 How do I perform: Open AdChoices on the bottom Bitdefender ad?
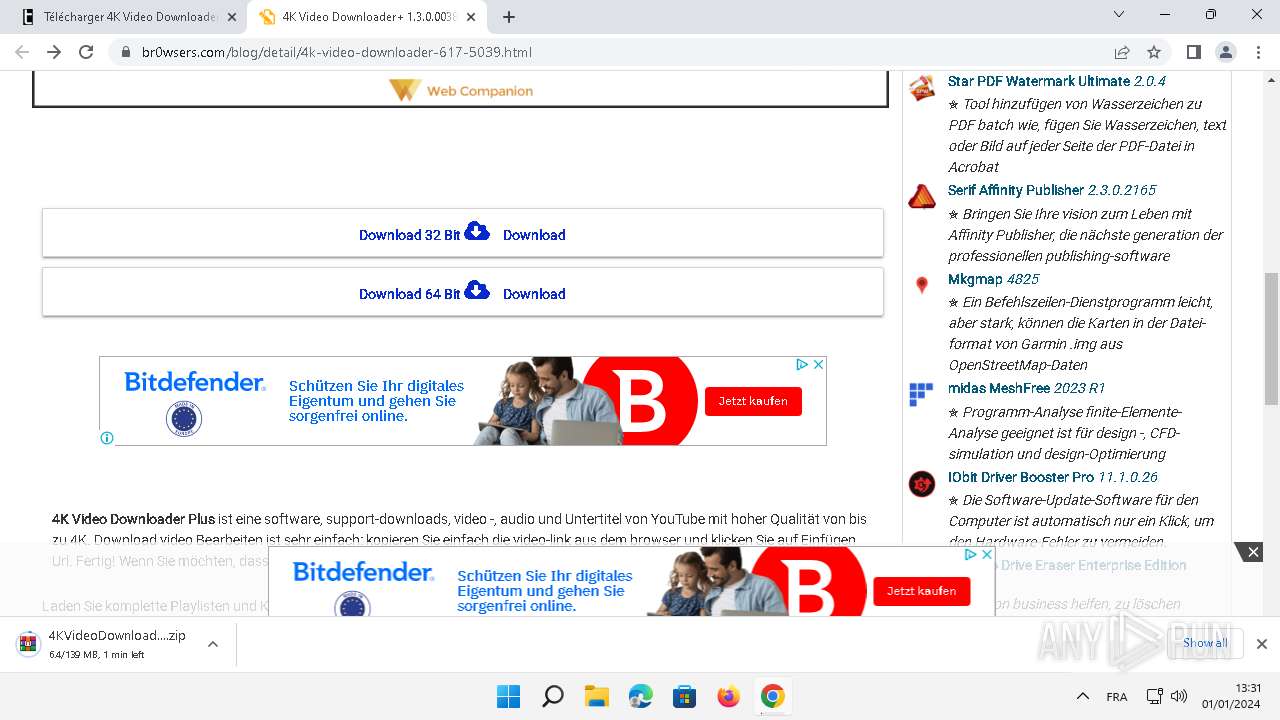click(970, 554)
